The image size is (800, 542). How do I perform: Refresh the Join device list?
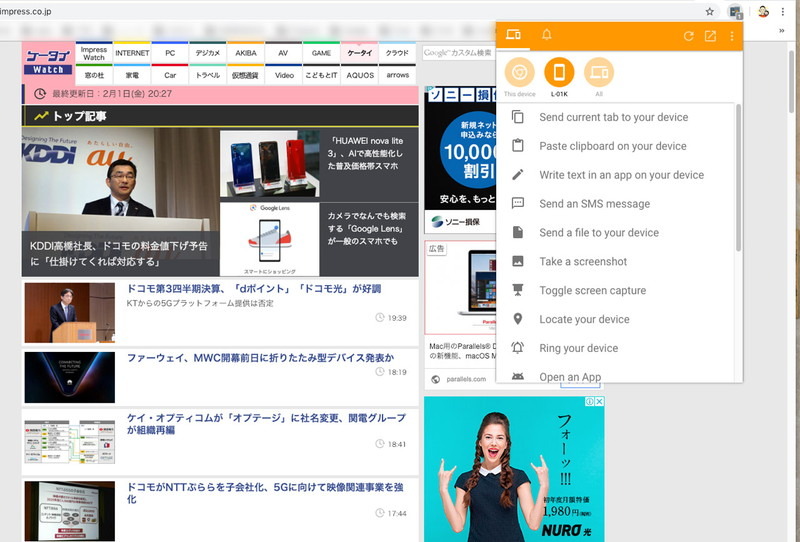pos(688,36)
